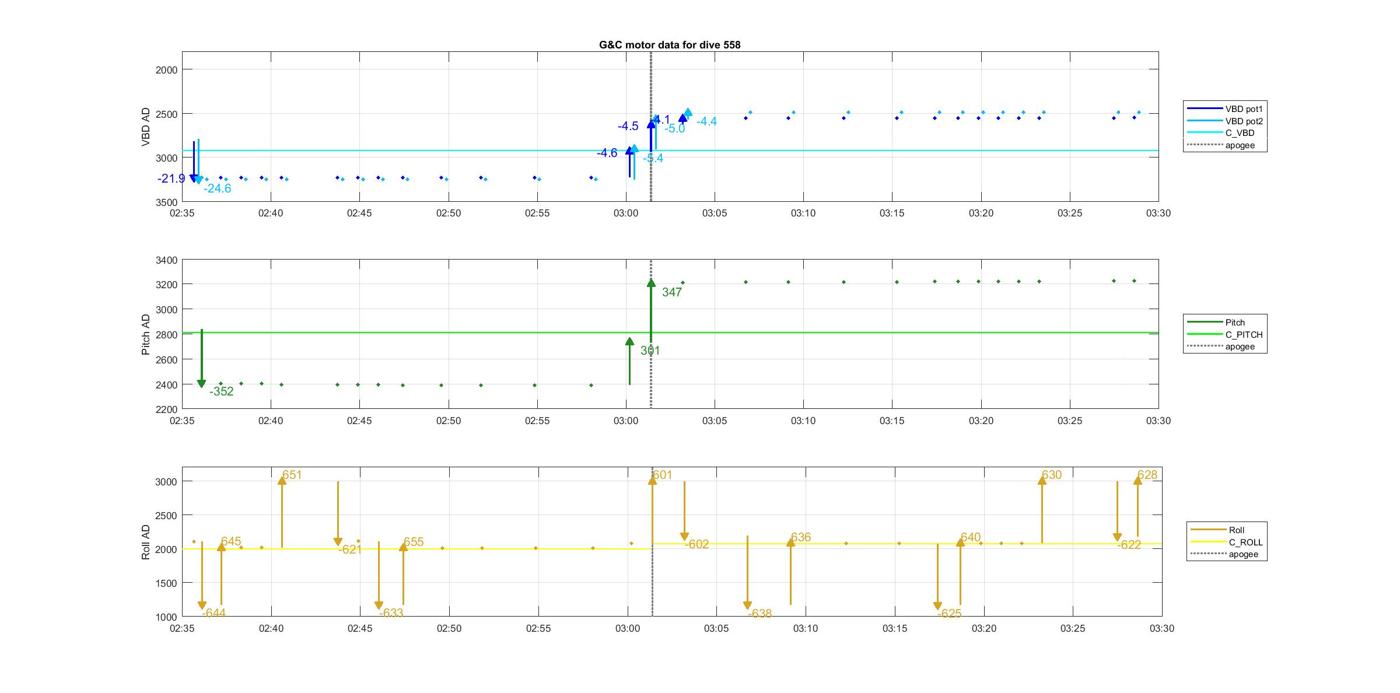Click 'apogee' in the VBD plot legend
The image size is (1400, 693).
1221,145
